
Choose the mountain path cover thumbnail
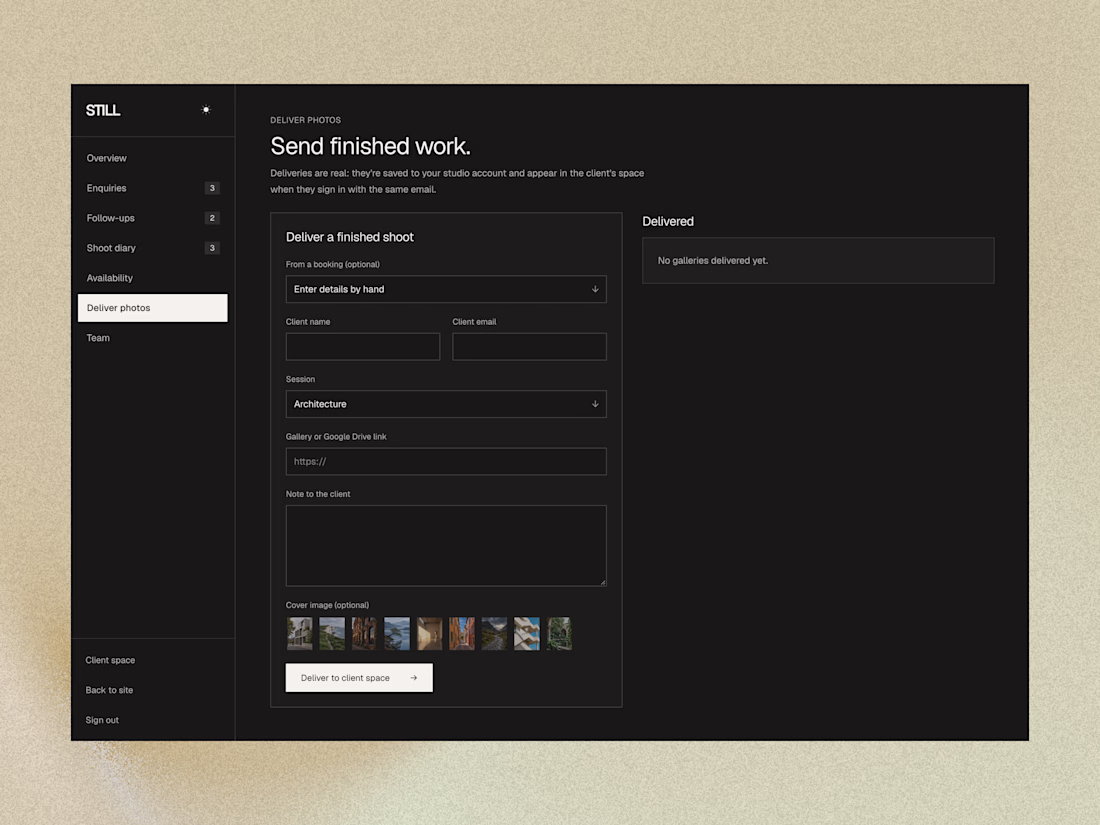[x=495, y=633]
